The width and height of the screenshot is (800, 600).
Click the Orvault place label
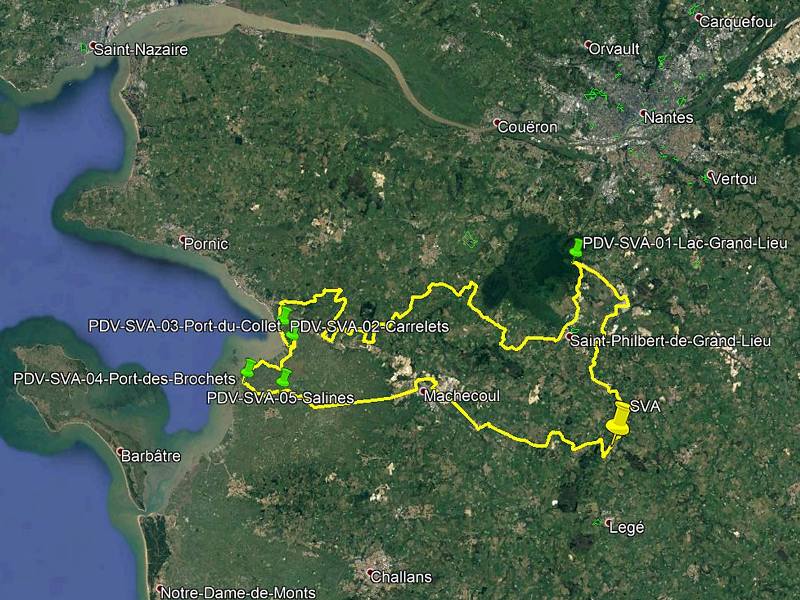point(614,49)
